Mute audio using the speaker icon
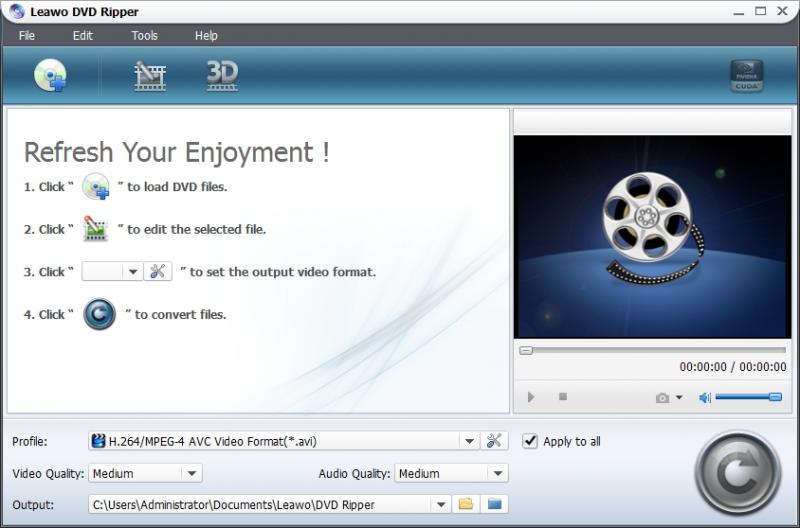Screen dimensions: 800x528 pyautogui.click(x=705, y=397)
